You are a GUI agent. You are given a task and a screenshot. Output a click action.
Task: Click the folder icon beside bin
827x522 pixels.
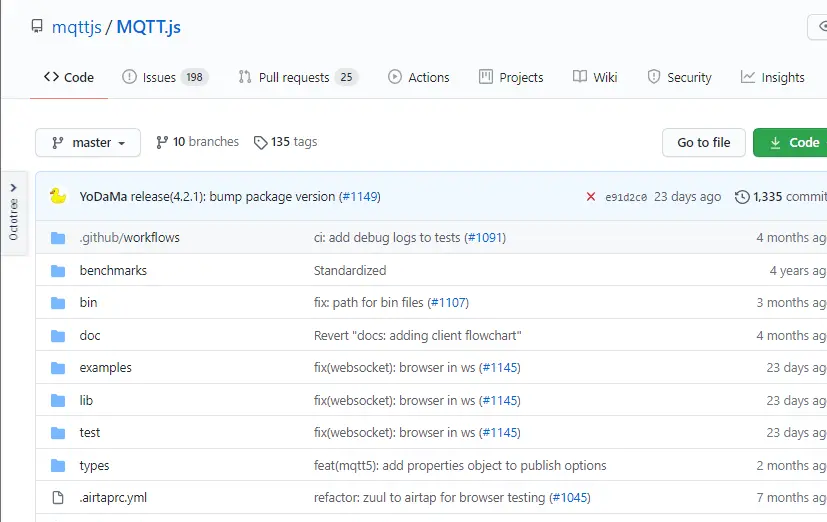pos(58,303)
